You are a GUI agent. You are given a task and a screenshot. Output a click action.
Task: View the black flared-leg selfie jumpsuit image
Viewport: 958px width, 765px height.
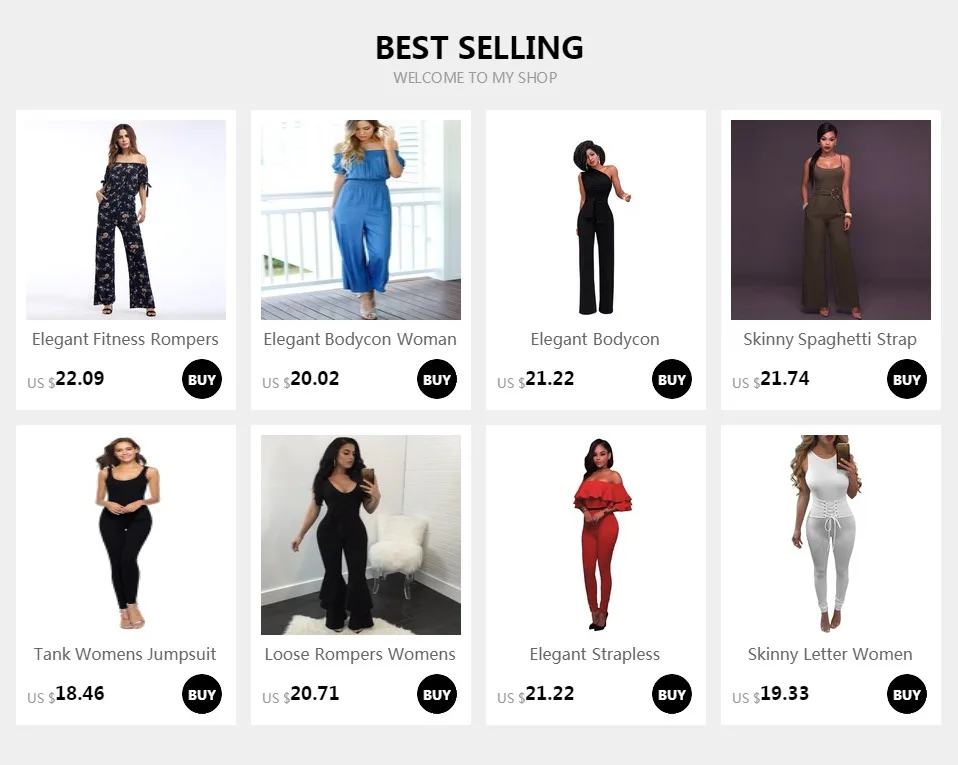coord(361,535)
